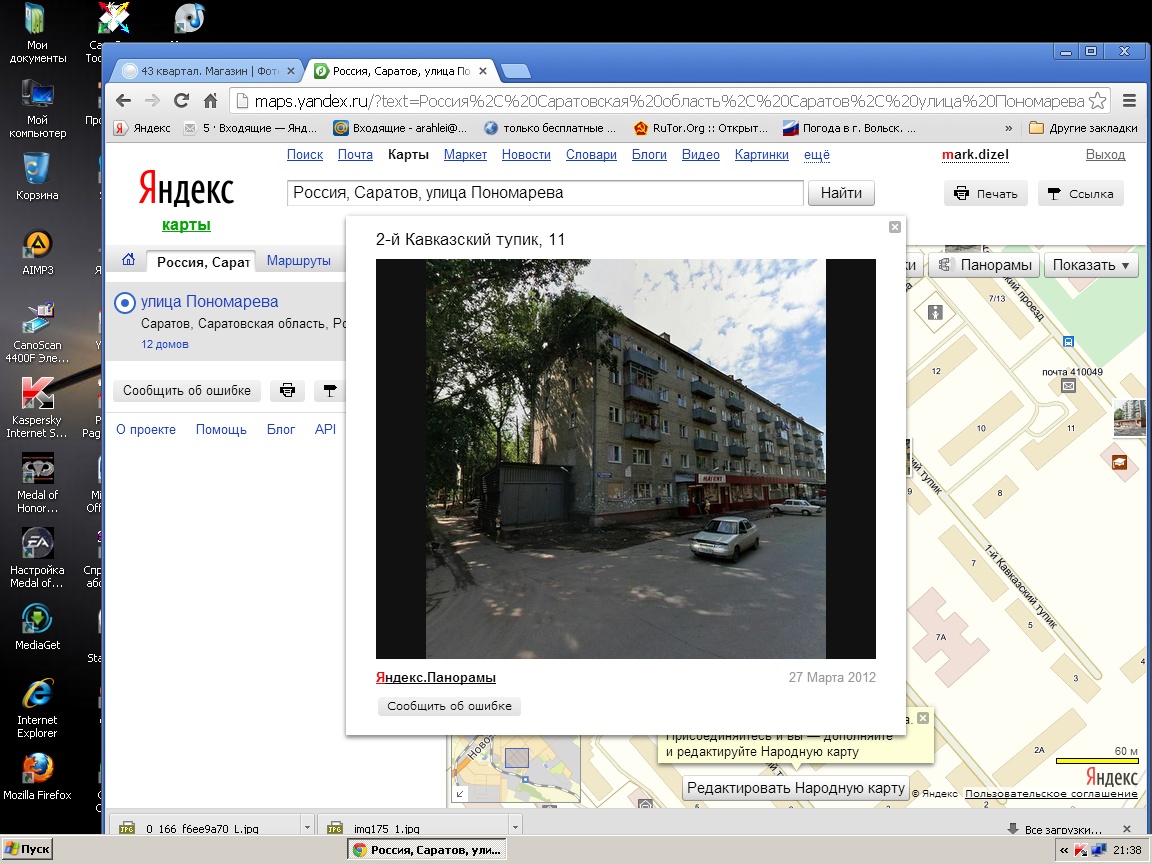Open Картинки in Yandex top navigation
Image resolution: width=1152 pixels, height=864 pixels.
pyautogui.click(x=761, y=155)
